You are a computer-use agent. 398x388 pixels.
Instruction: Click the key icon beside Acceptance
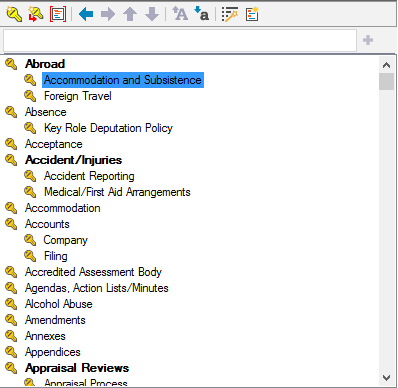click(11, 144)
